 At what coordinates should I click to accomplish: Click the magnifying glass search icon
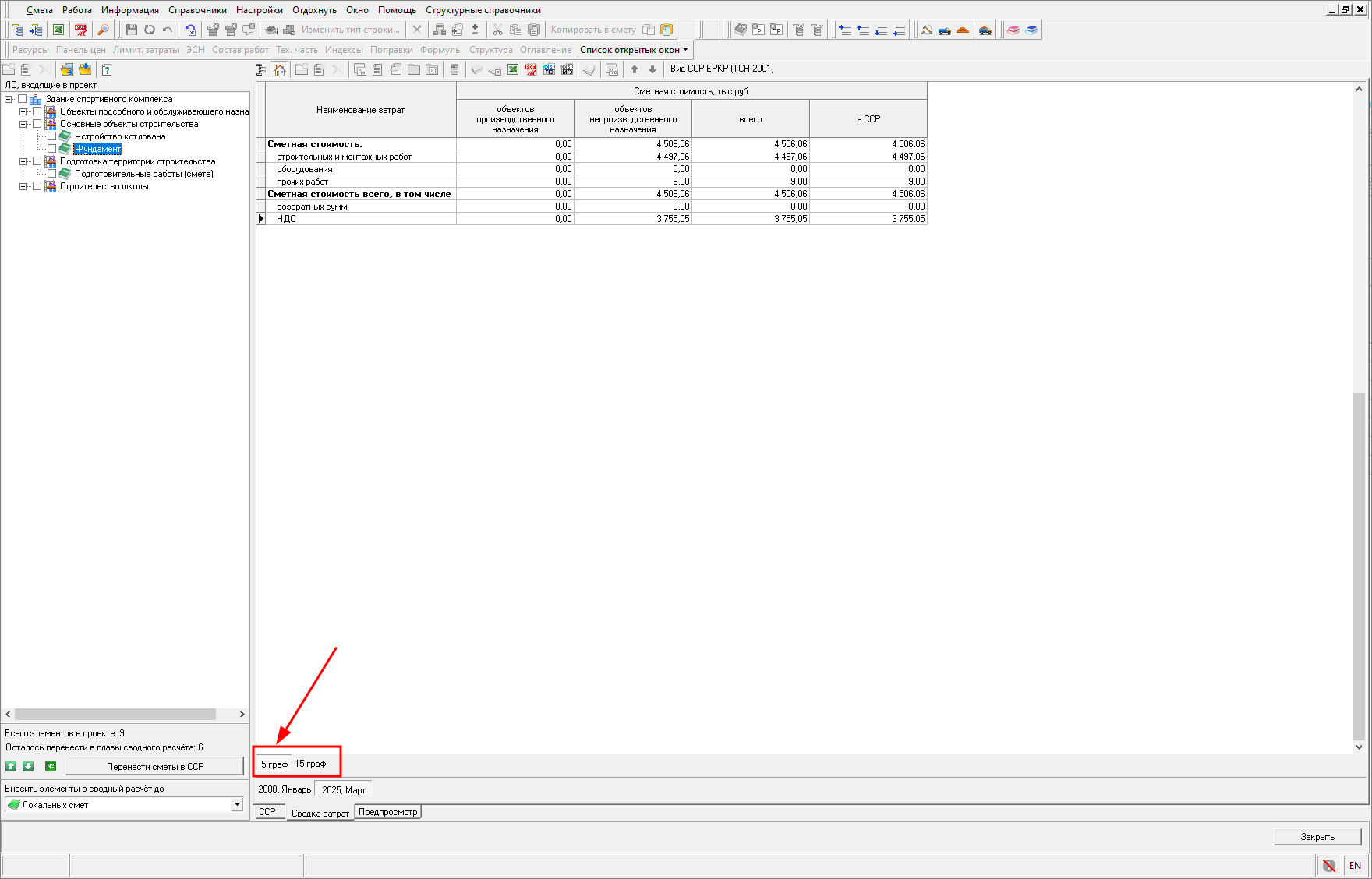(103, 30)
